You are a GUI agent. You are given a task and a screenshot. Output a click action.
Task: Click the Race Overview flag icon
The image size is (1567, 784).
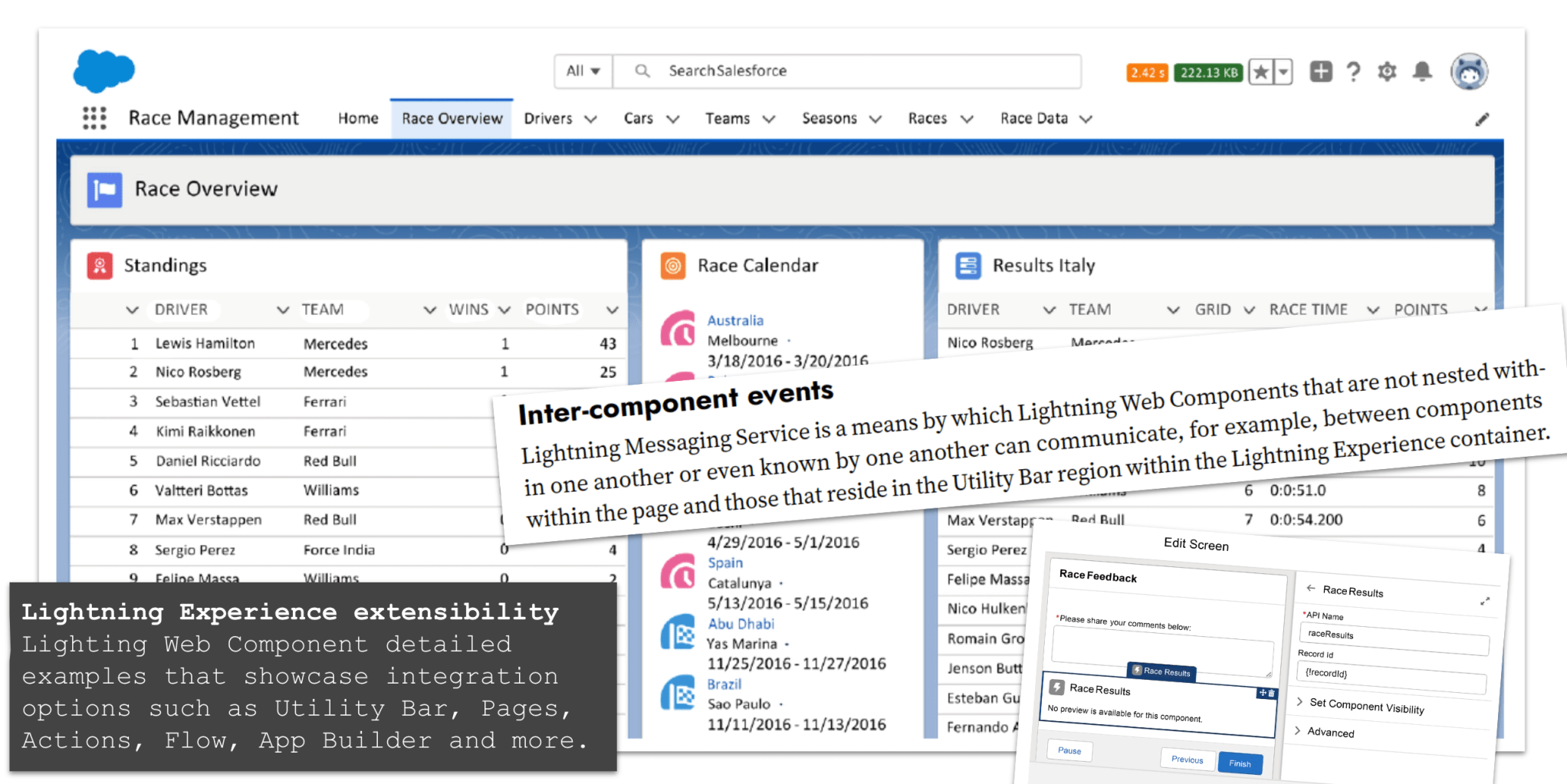pyautogui.click(x=105, y=189)
